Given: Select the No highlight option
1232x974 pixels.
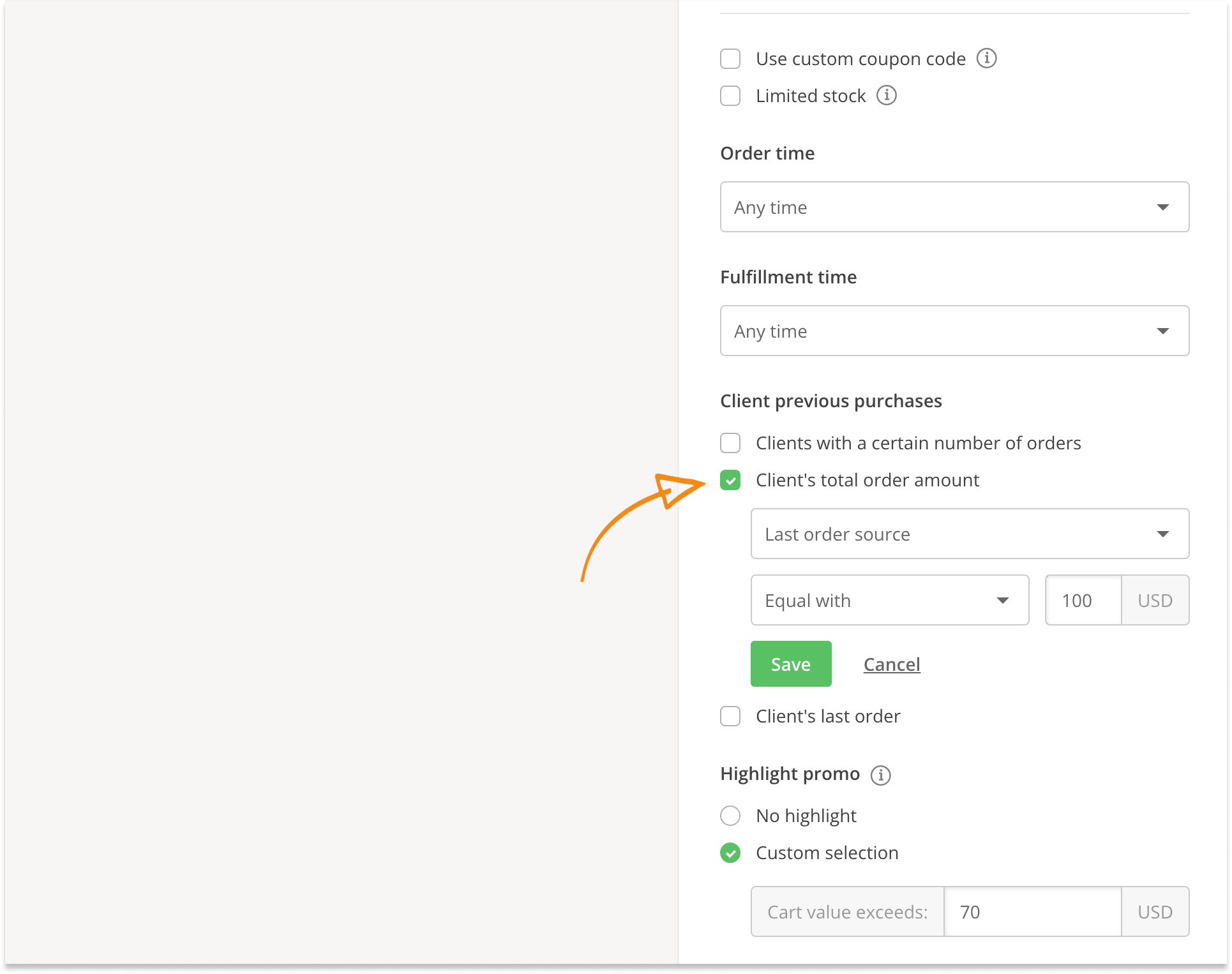Looking at the screenshot, I should coord(730,816).
